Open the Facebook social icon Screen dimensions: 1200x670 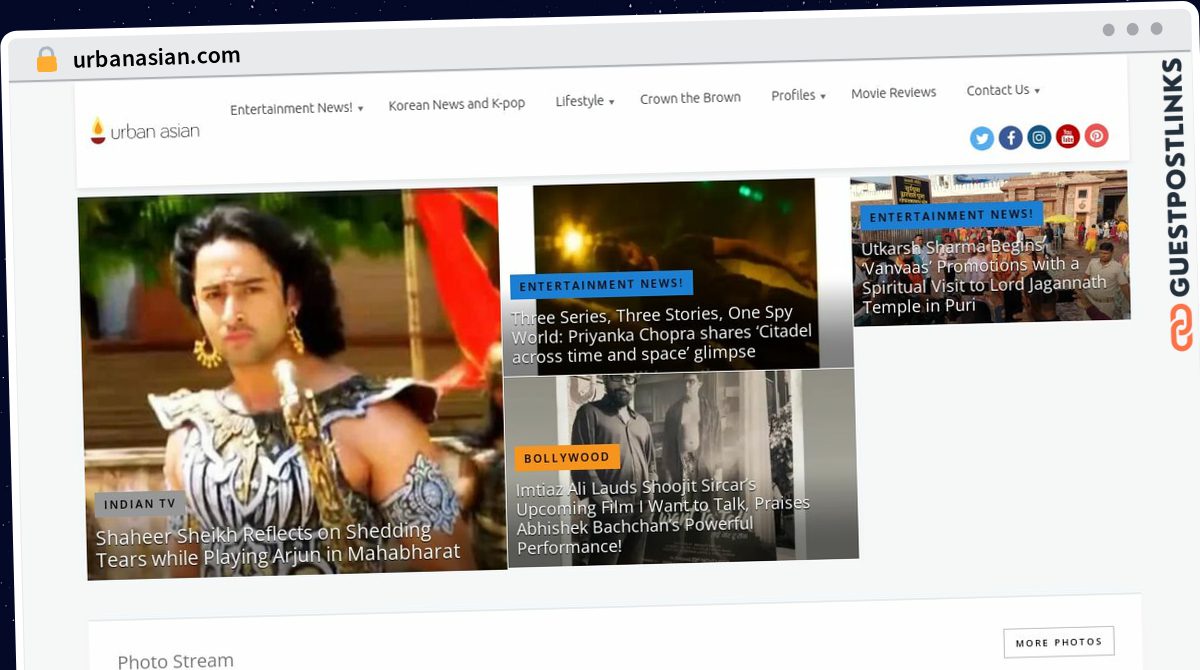(x=1011, y=138)
